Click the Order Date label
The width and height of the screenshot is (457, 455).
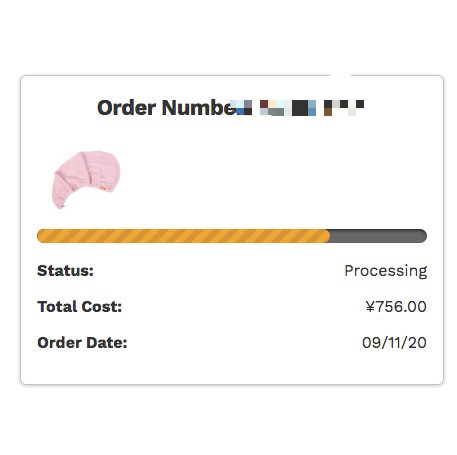(x=82, y=342)
